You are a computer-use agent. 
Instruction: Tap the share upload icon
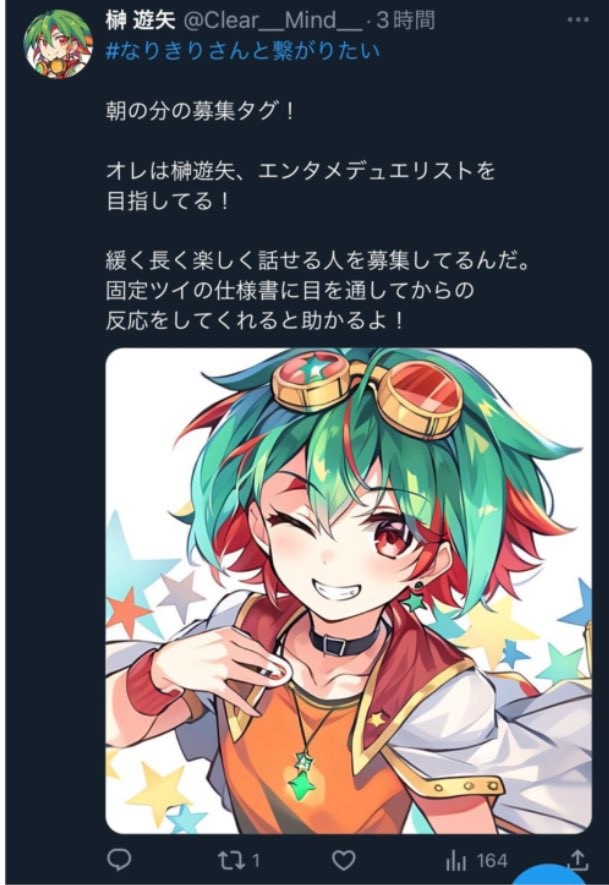(x=577, y=860)
